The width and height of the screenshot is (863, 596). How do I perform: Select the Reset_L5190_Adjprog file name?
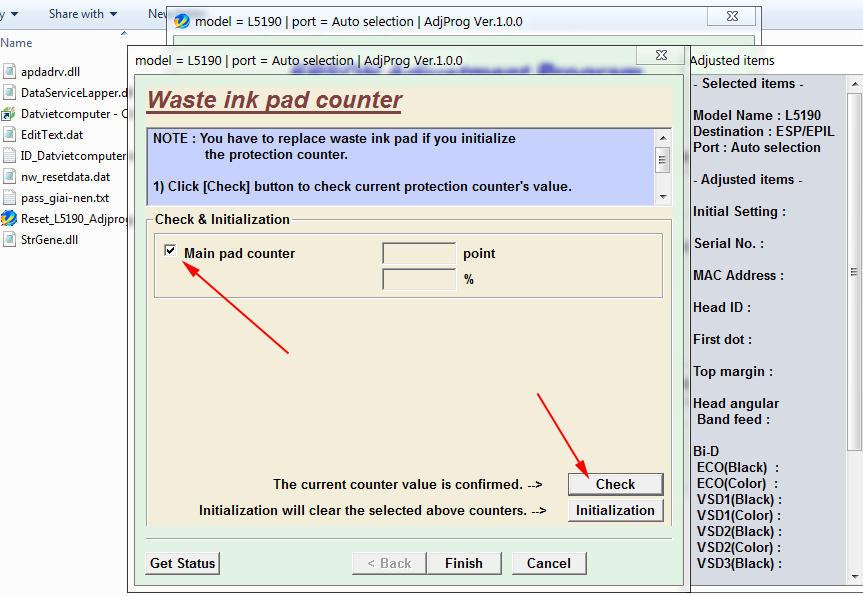coord(74,219)
